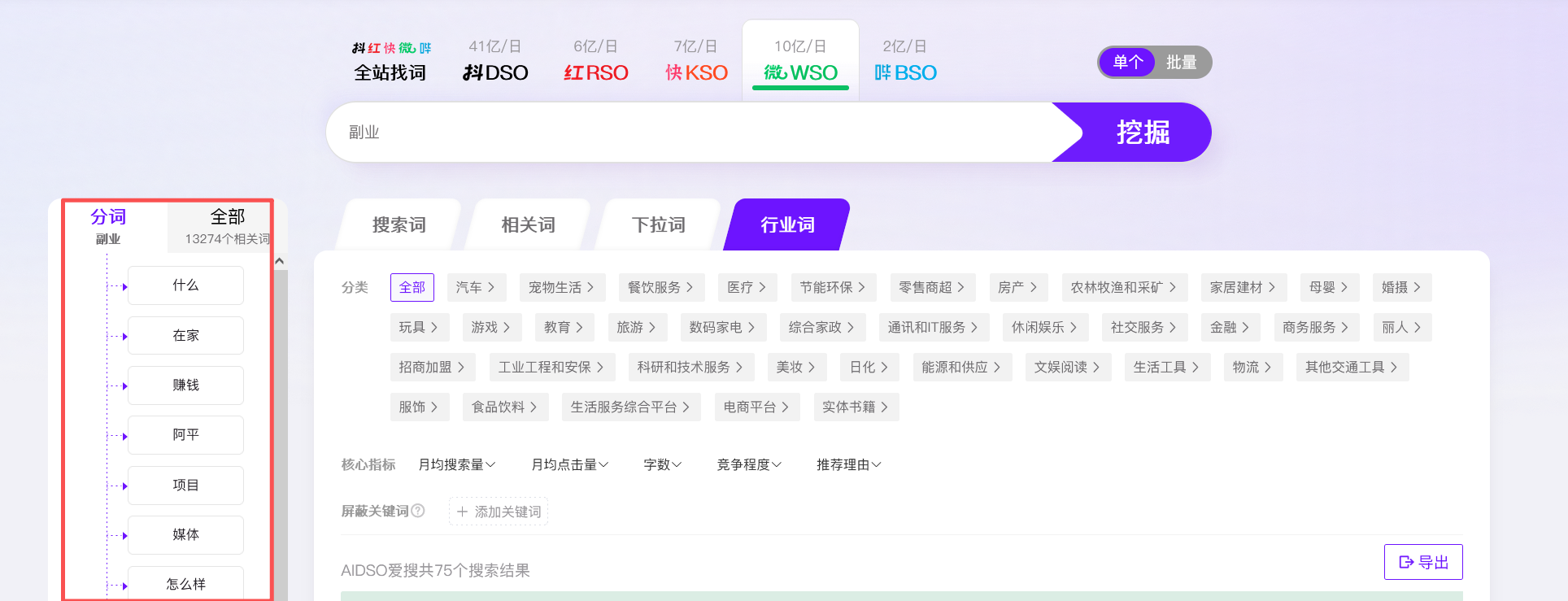1568x601 pixels.
Task: Click the scroll-up arrow of the word list
Action: click(x=280, y=261)
